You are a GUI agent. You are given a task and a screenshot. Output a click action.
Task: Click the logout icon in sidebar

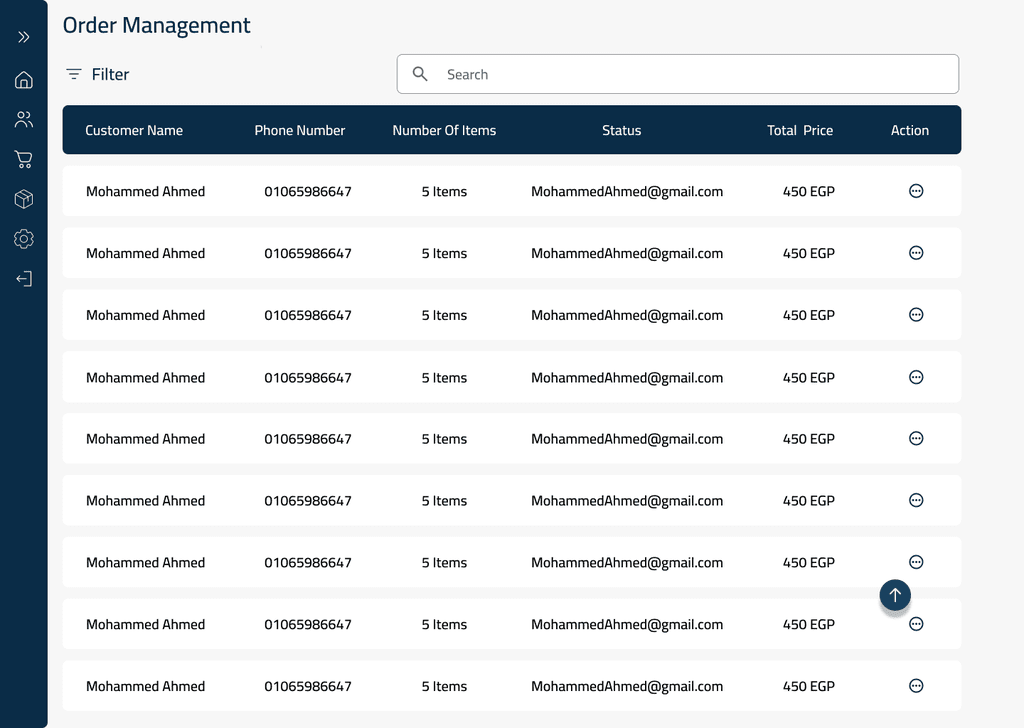tap(24, 279)
